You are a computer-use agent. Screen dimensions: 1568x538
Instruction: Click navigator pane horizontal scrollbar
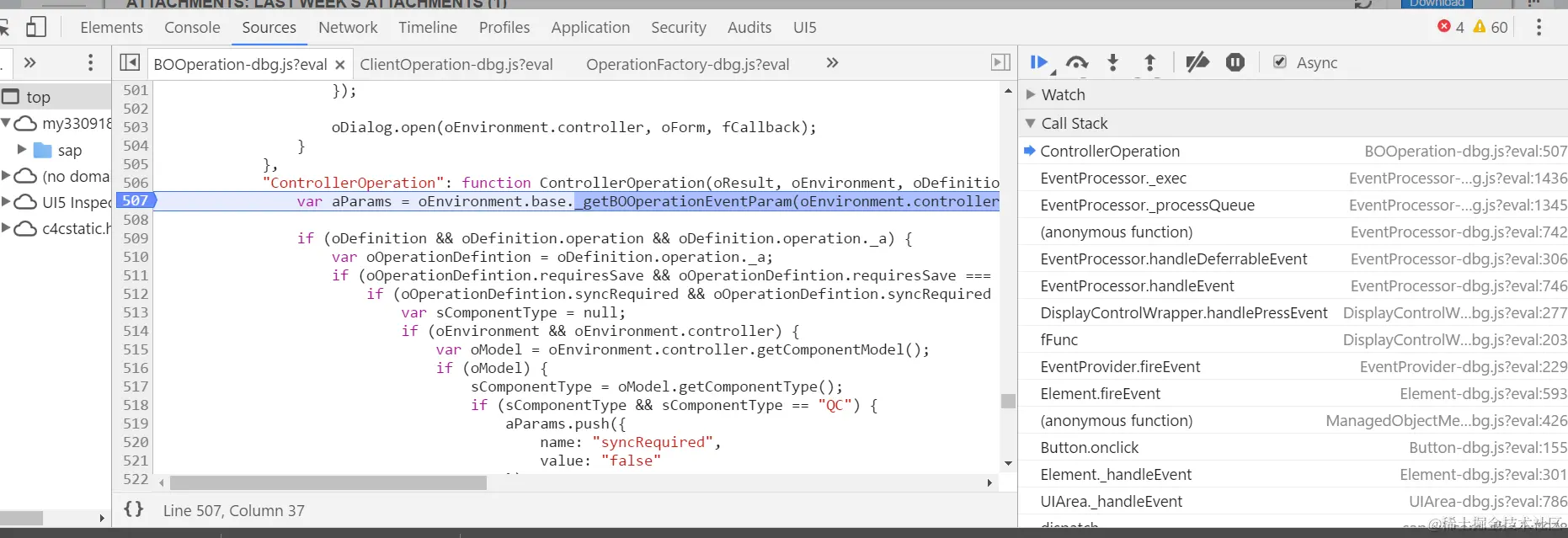point(22,518)
